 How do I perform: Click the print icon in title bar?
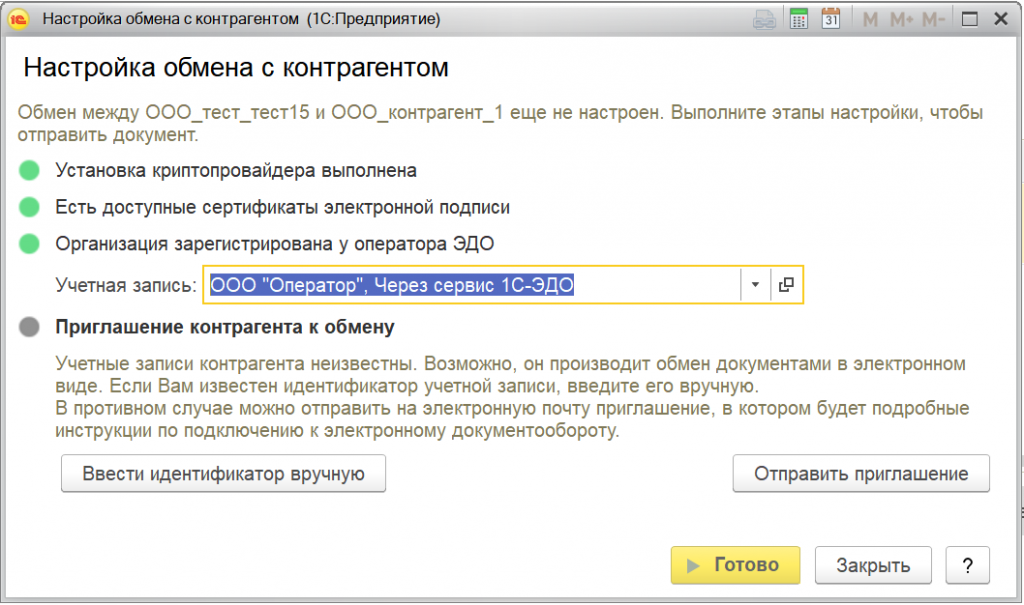point(764,20)
